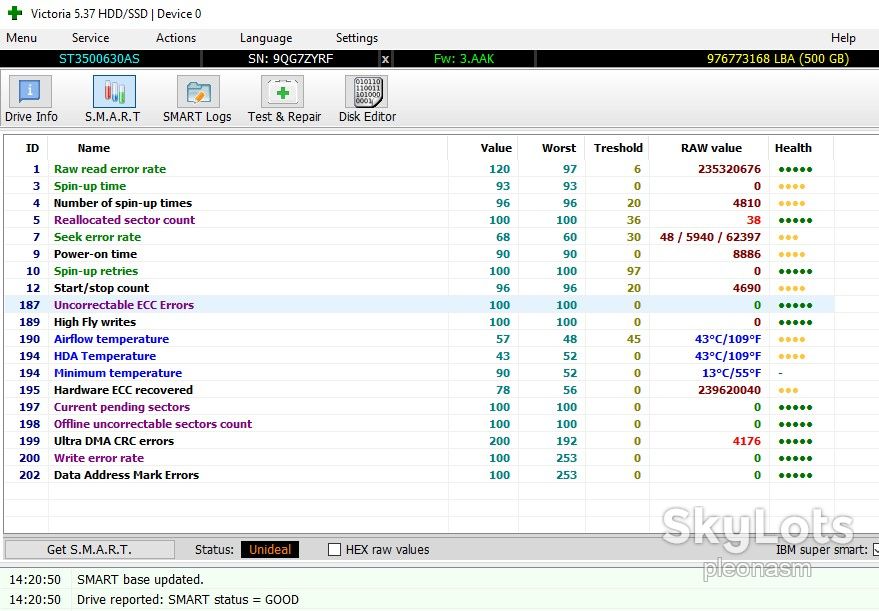Viewport: 879px width, 611px height.
Task: Click log entry SMART status = GOOD
Action: (x=188, y=600)
